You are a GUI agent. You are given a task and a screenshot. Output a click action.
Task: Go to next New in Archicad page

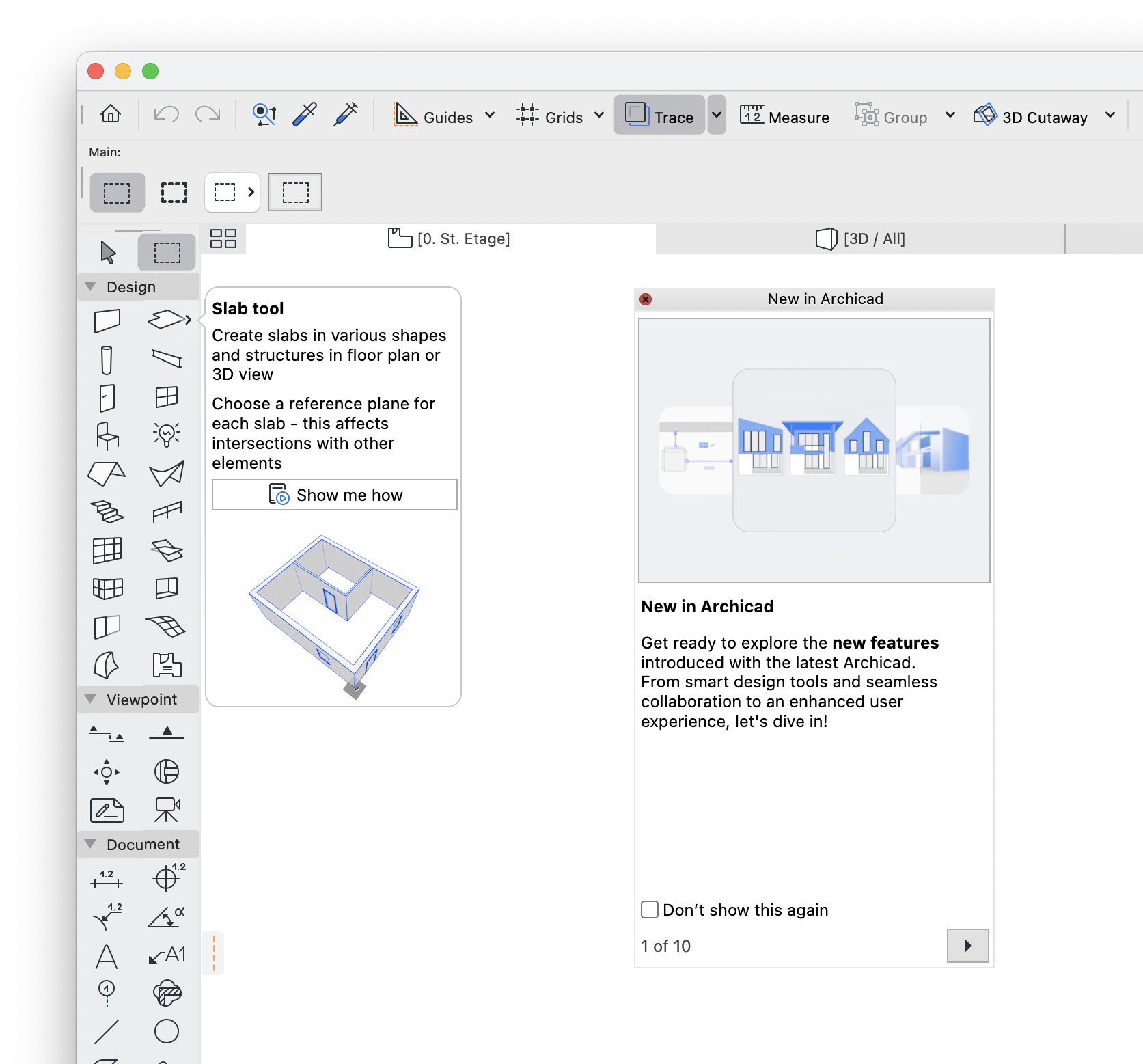tap(967, 946)
